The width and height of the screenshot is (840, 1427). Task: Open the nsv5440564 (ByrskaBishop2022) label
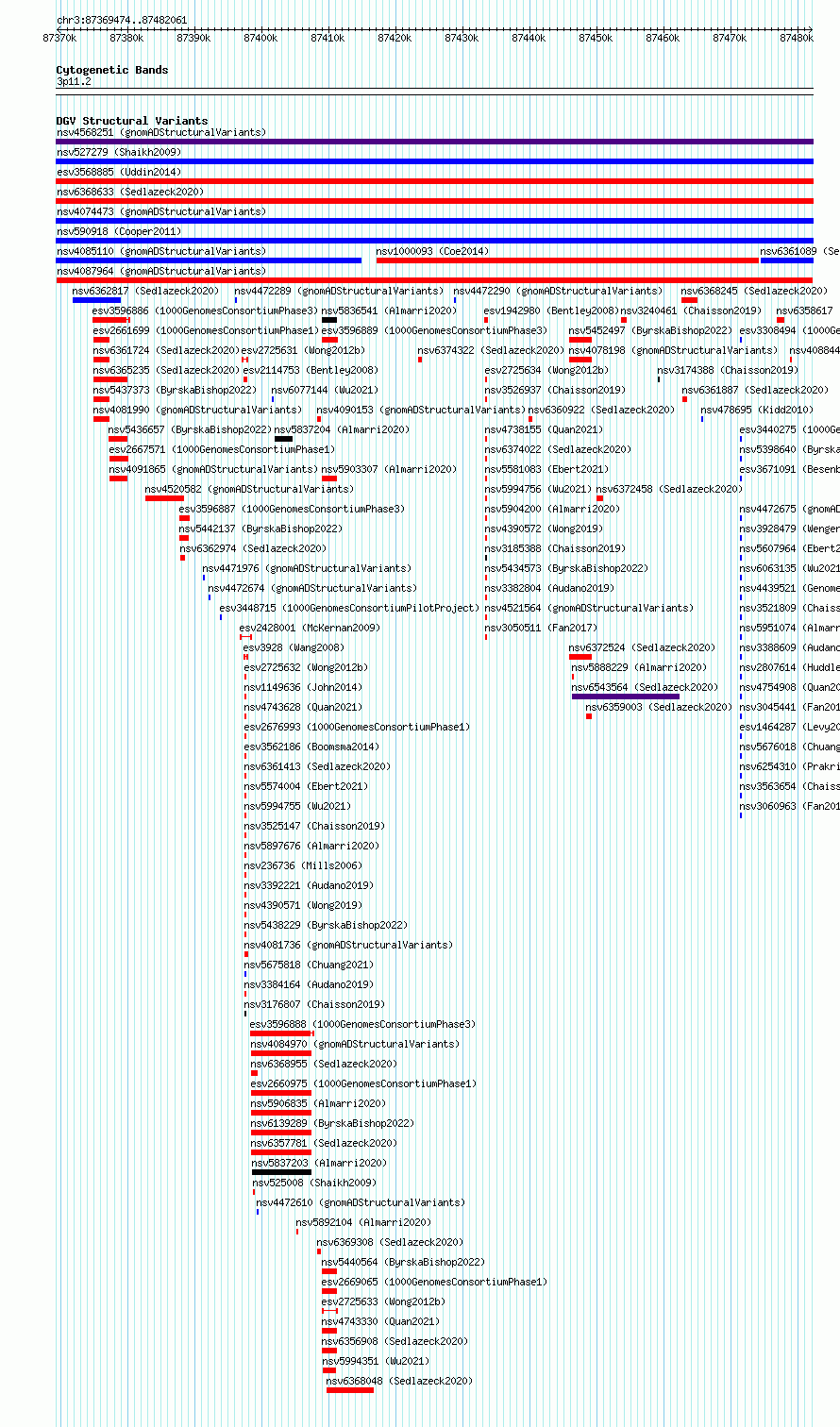[x=403, y=1262]
